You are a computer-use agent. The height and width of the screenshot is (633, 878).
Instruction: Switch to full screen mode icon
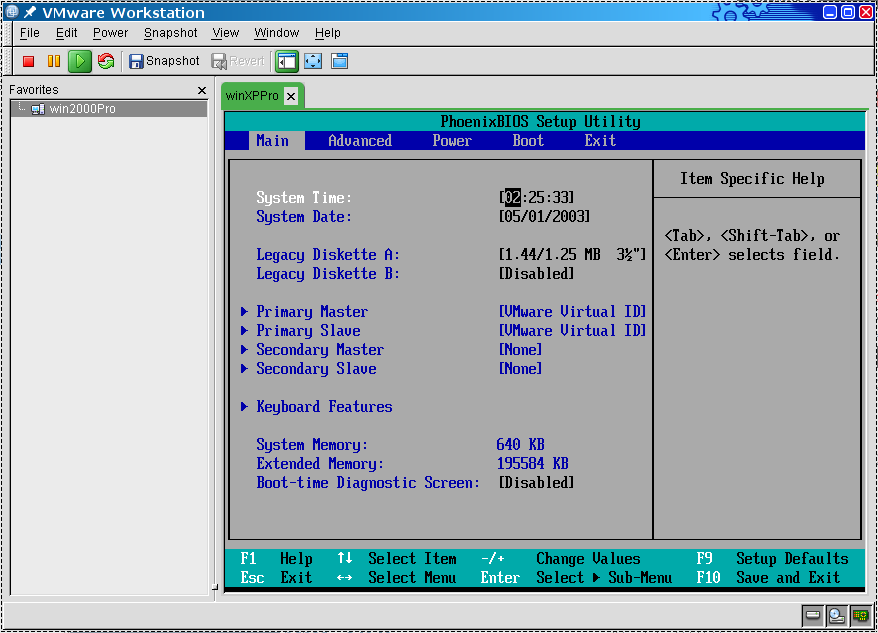click(313, 61)
